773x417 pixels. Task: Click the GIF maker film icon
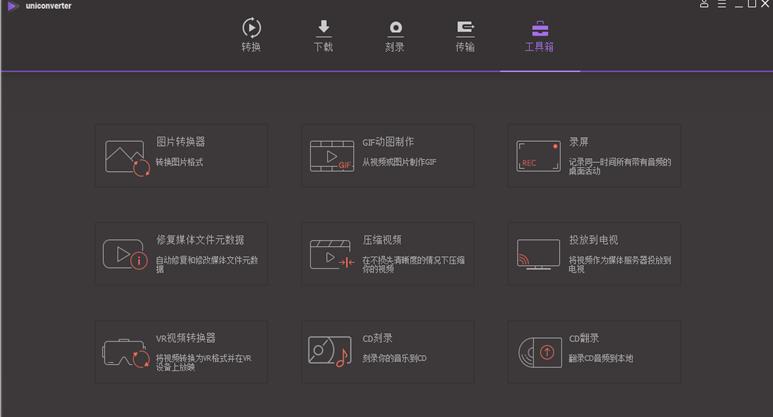pos(332,156)
